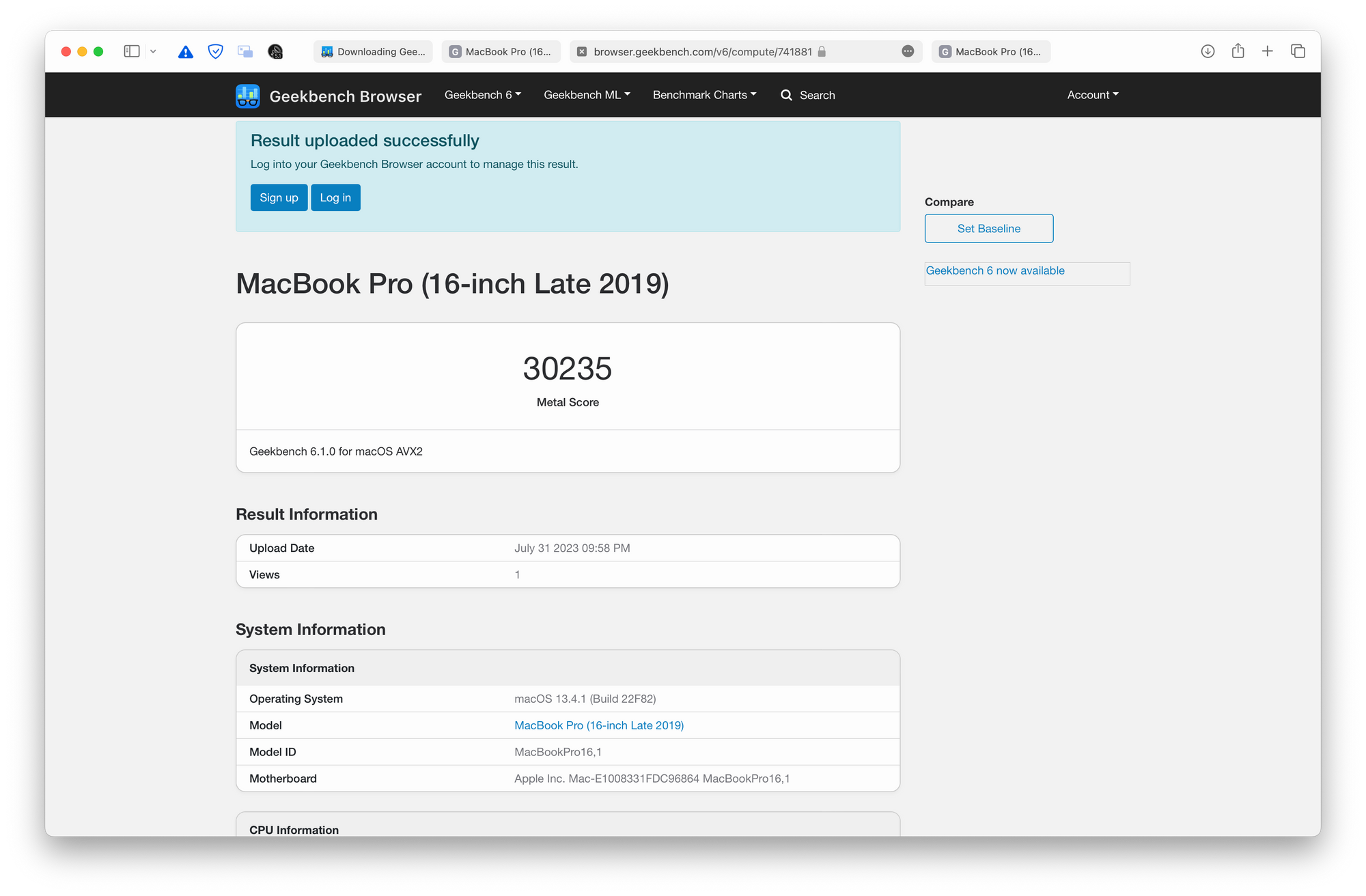Click the Log in button

335,197
